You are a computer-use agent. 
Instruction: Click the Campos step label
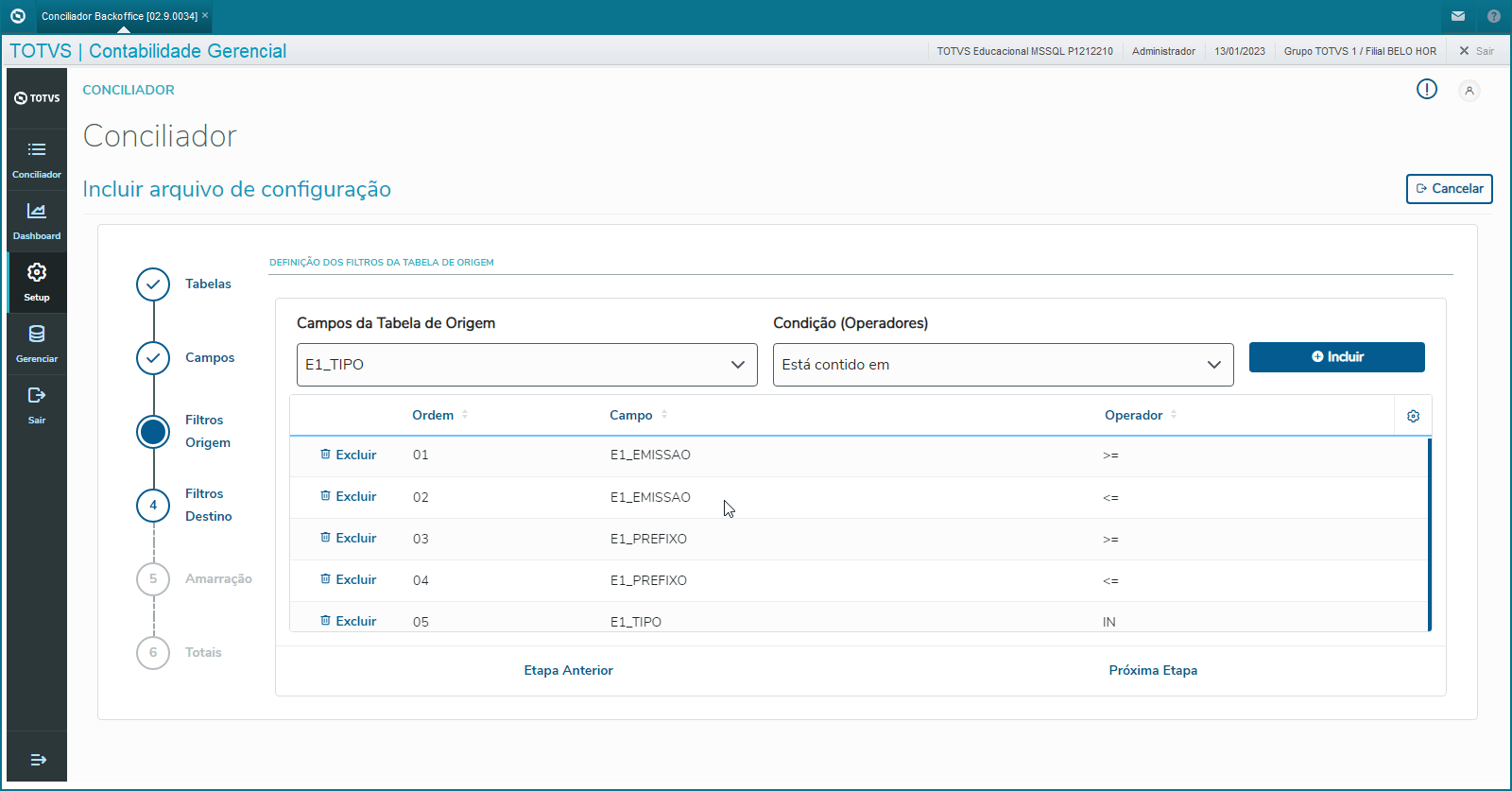[210, 357]
